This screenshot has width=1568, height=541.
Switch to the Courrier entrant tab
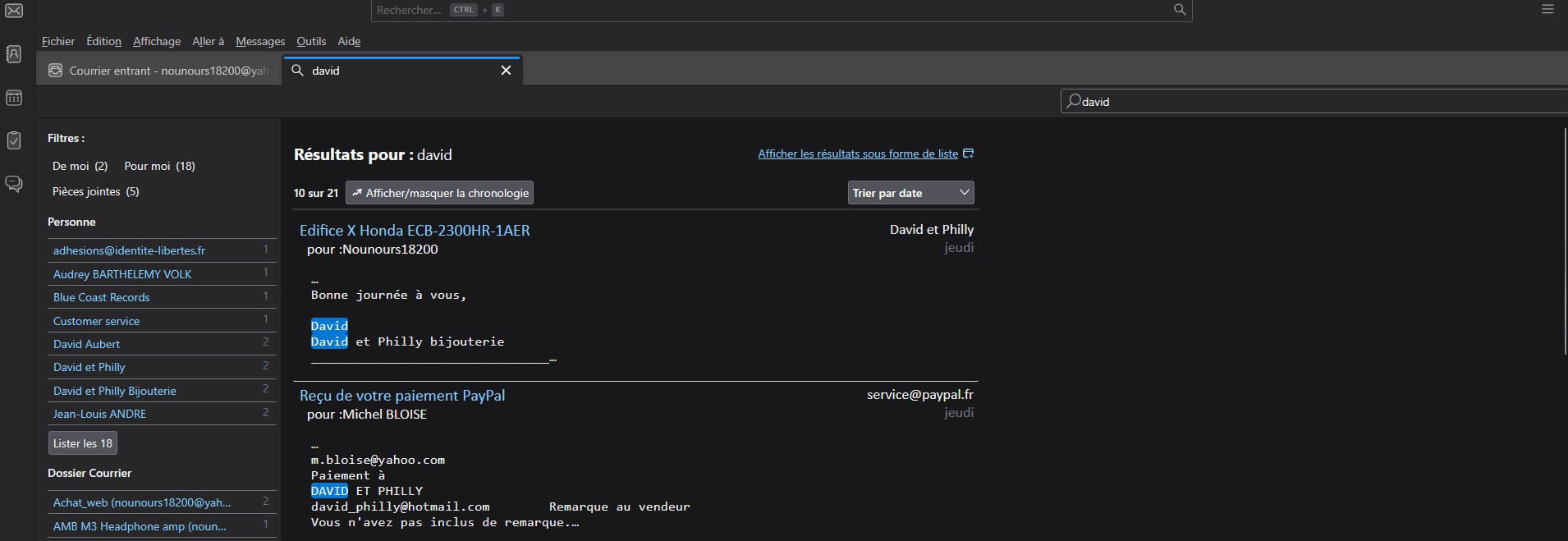coord(160,71)
